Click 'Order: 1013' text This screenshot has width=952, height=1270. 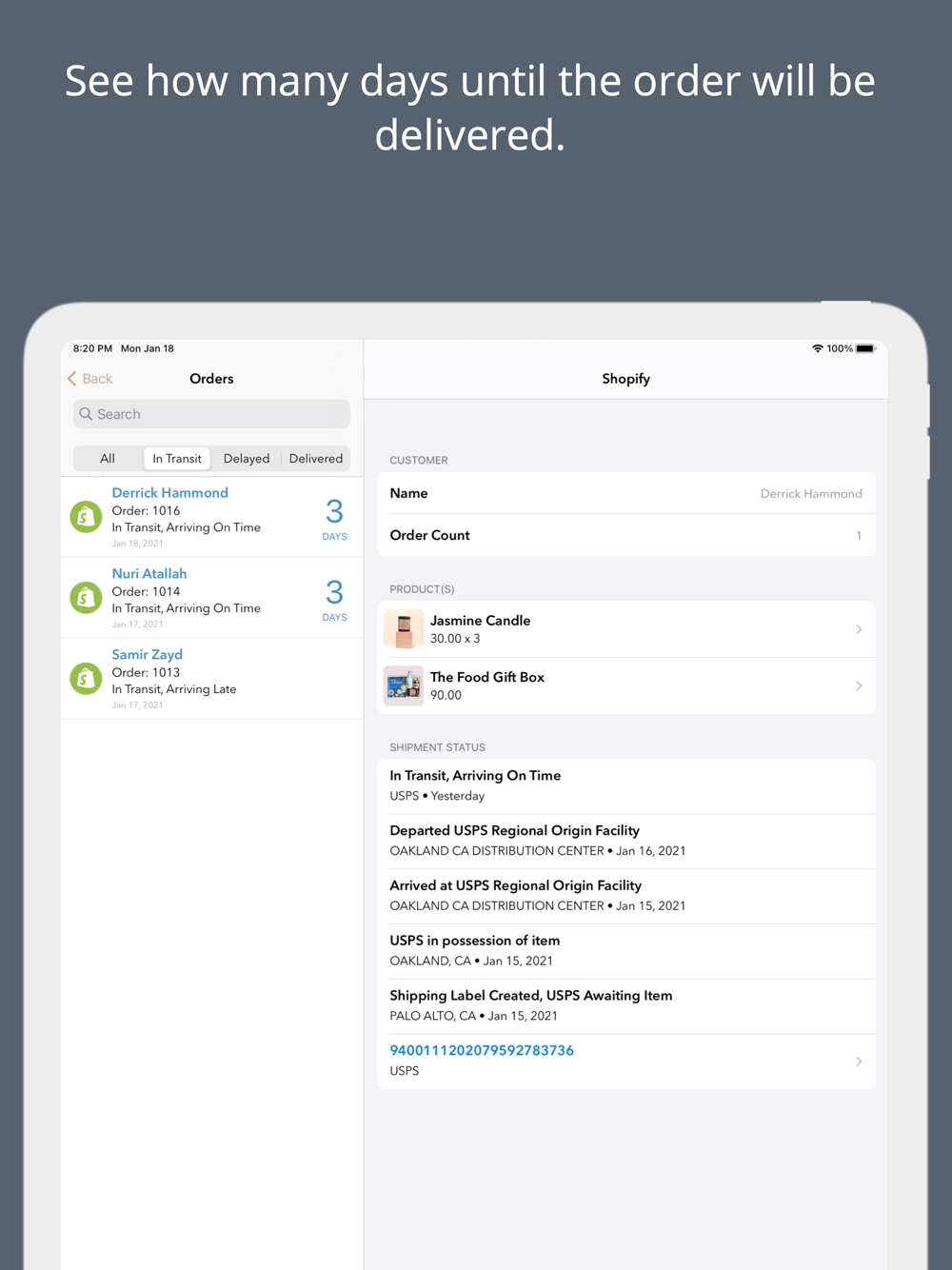(x=146, y=672)
